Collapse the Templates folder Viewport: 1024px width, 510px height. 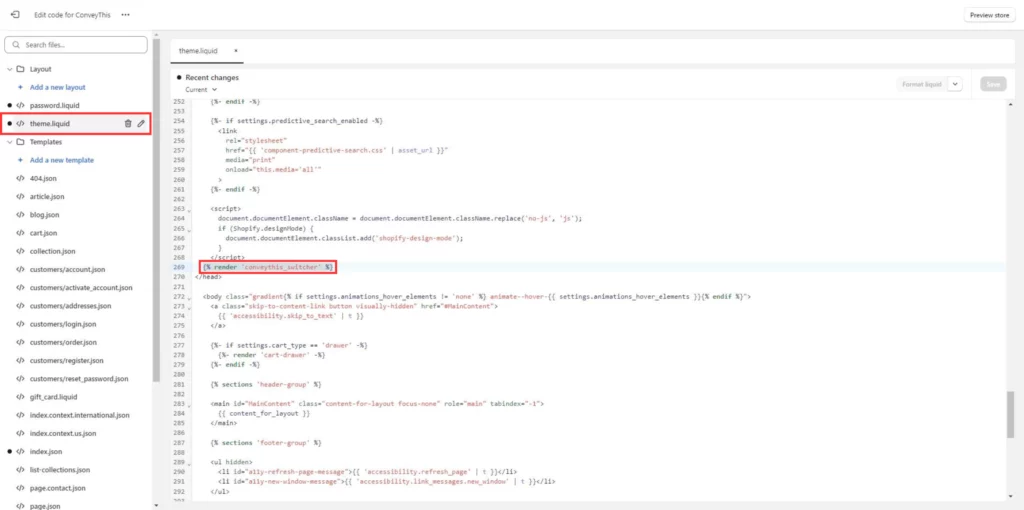[9, 142]
